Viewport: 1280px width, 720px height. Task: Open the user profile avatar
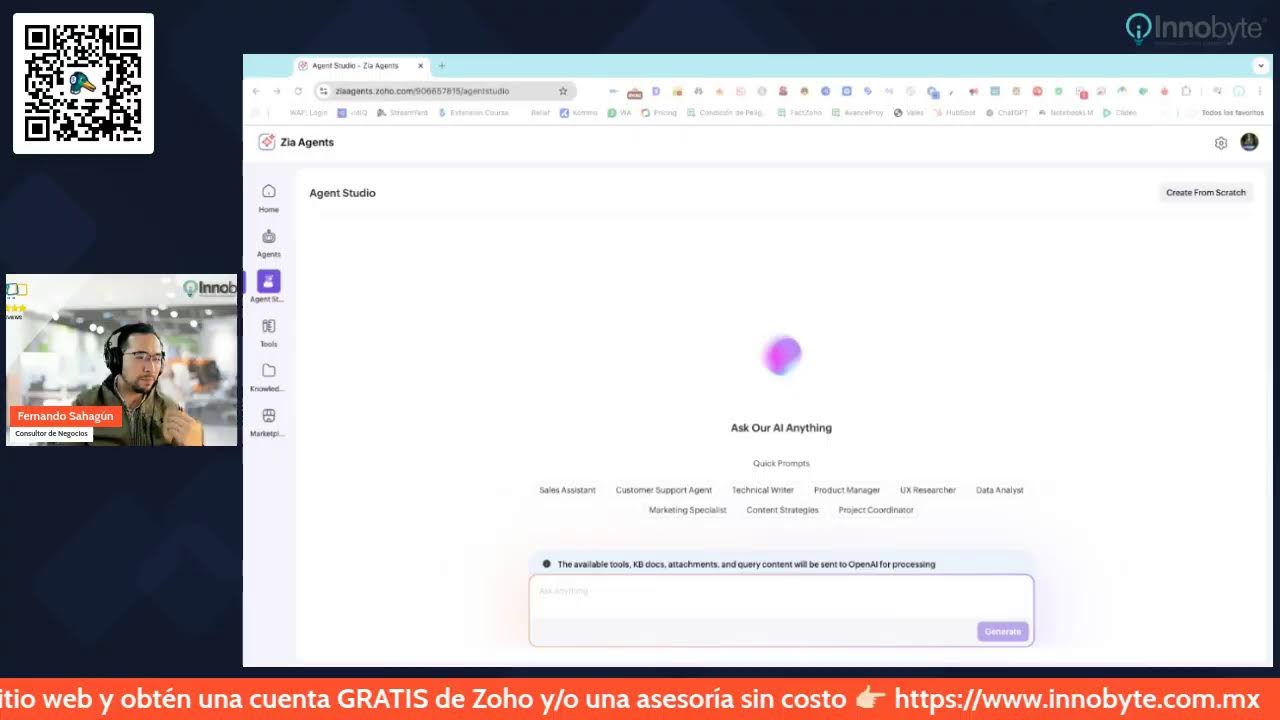click(x=1249, y=142)
